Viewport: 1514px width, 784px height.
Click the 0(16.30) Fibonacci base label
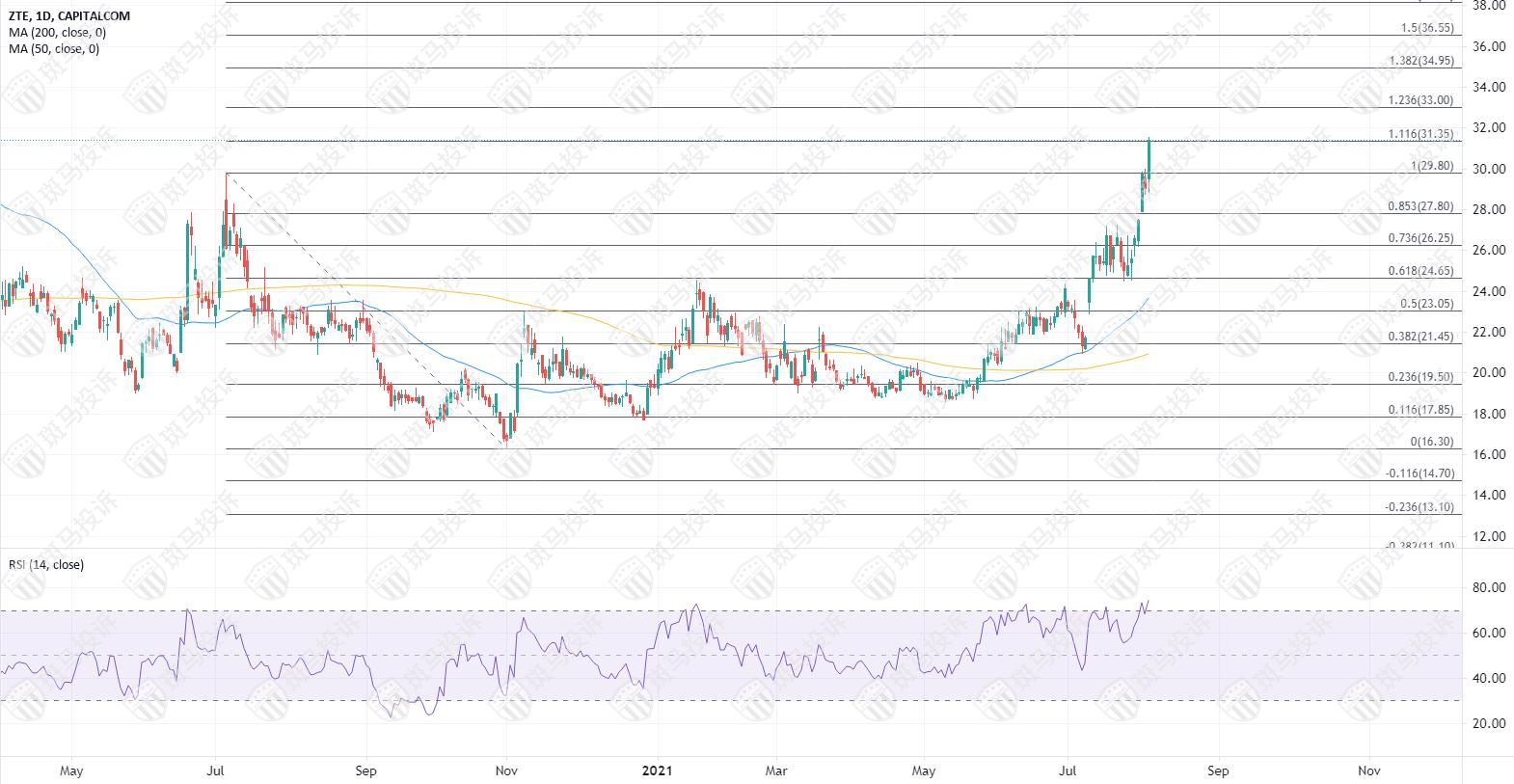1431,442
